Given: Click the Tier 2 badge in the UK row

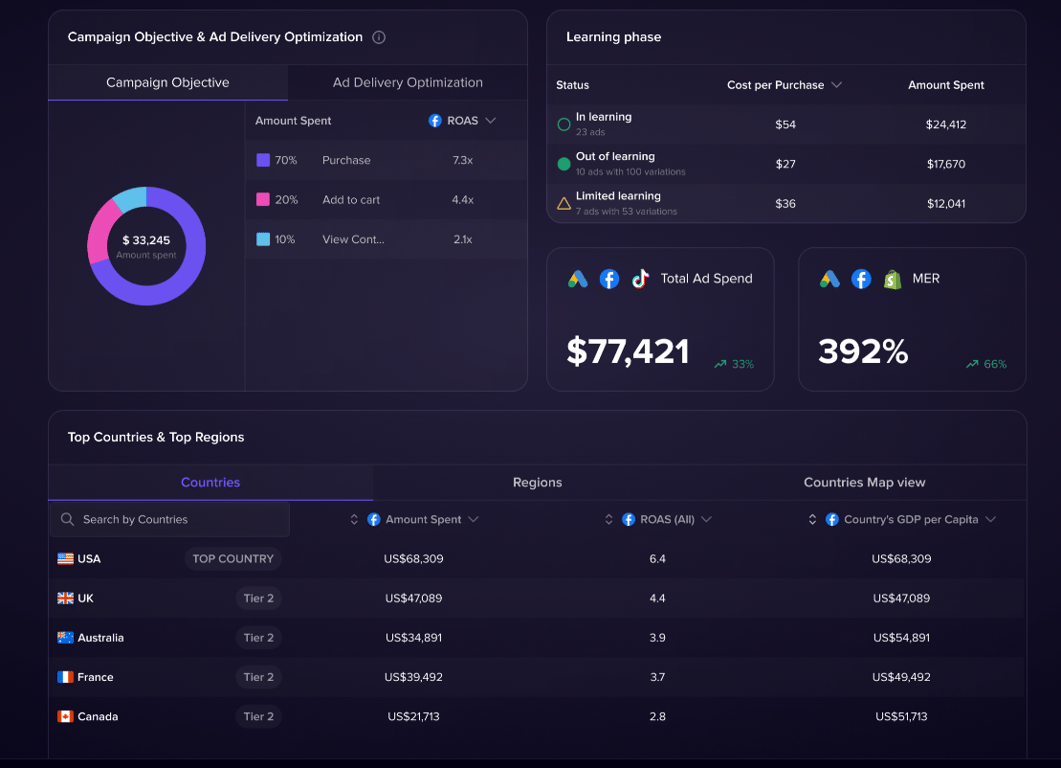Looking at the screenshot, I should [x=258, y=598].
